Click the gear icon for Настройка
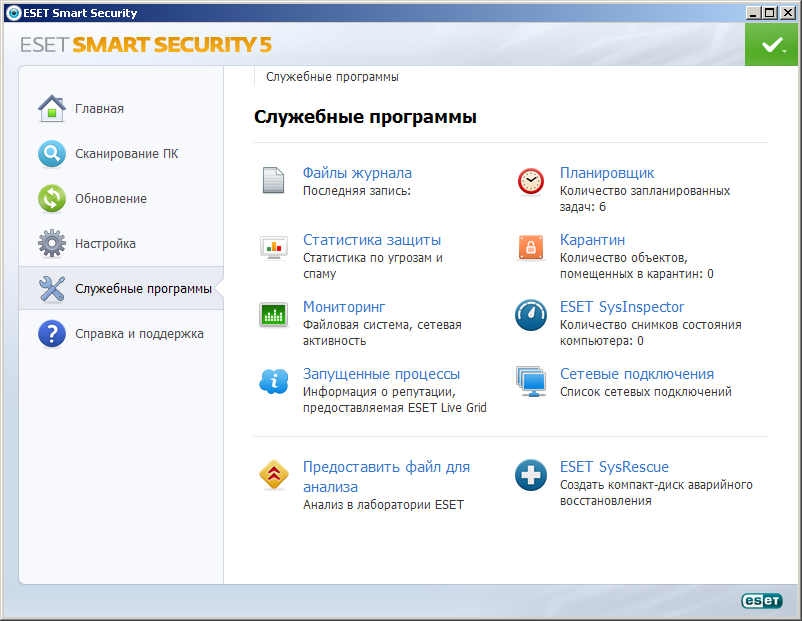The width and height of the screenshot is (802, 621). coord(52,243)
